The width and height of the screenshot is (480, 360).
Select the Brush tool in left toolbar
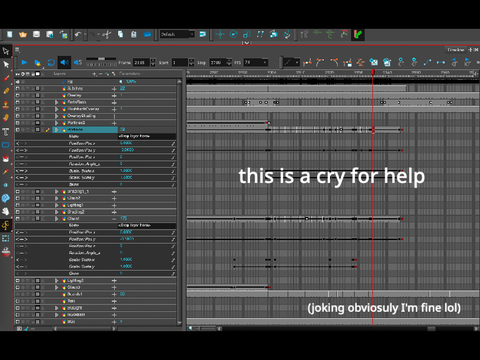pos(6,78)
